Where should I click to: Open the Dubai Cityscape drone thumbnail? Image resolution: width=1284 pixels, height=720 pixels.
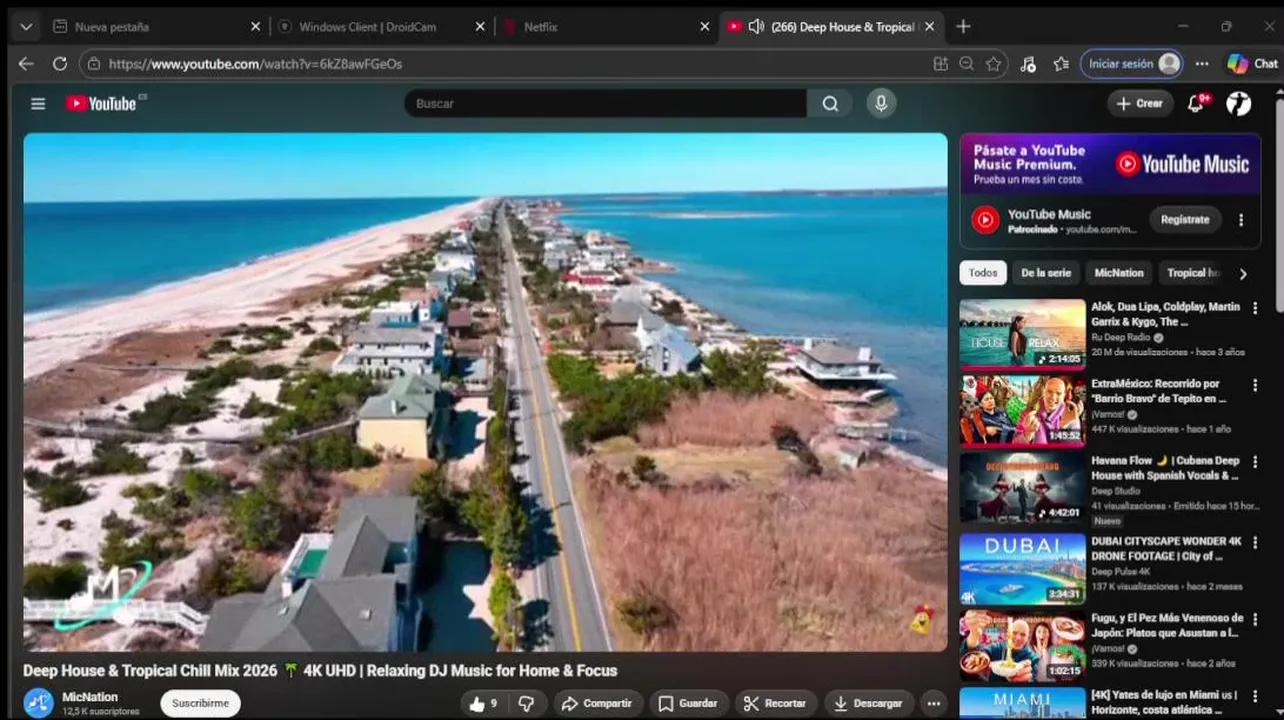[x=1022, y=568]
